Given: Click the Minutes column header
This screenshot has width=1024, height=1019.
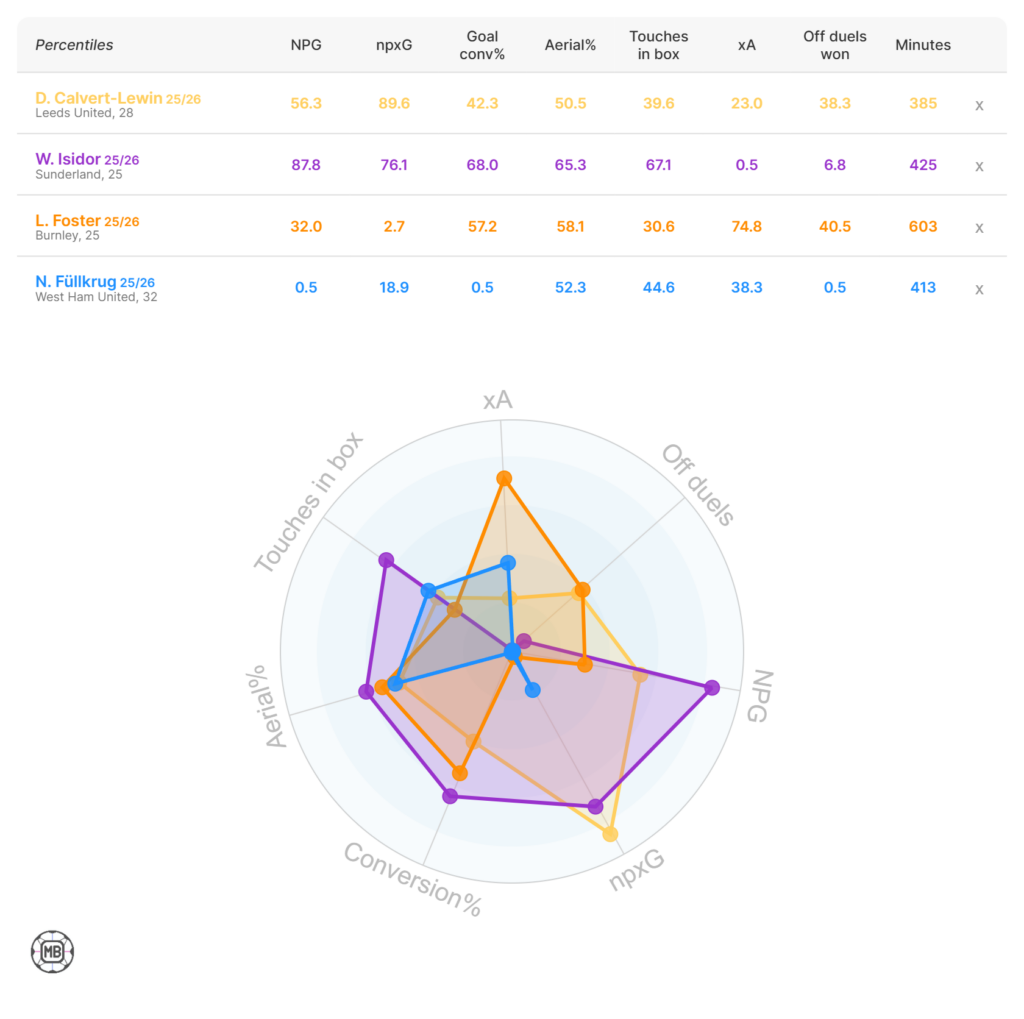Looking at the screenshot, I should pyautogui.click(x=923, y=45).
